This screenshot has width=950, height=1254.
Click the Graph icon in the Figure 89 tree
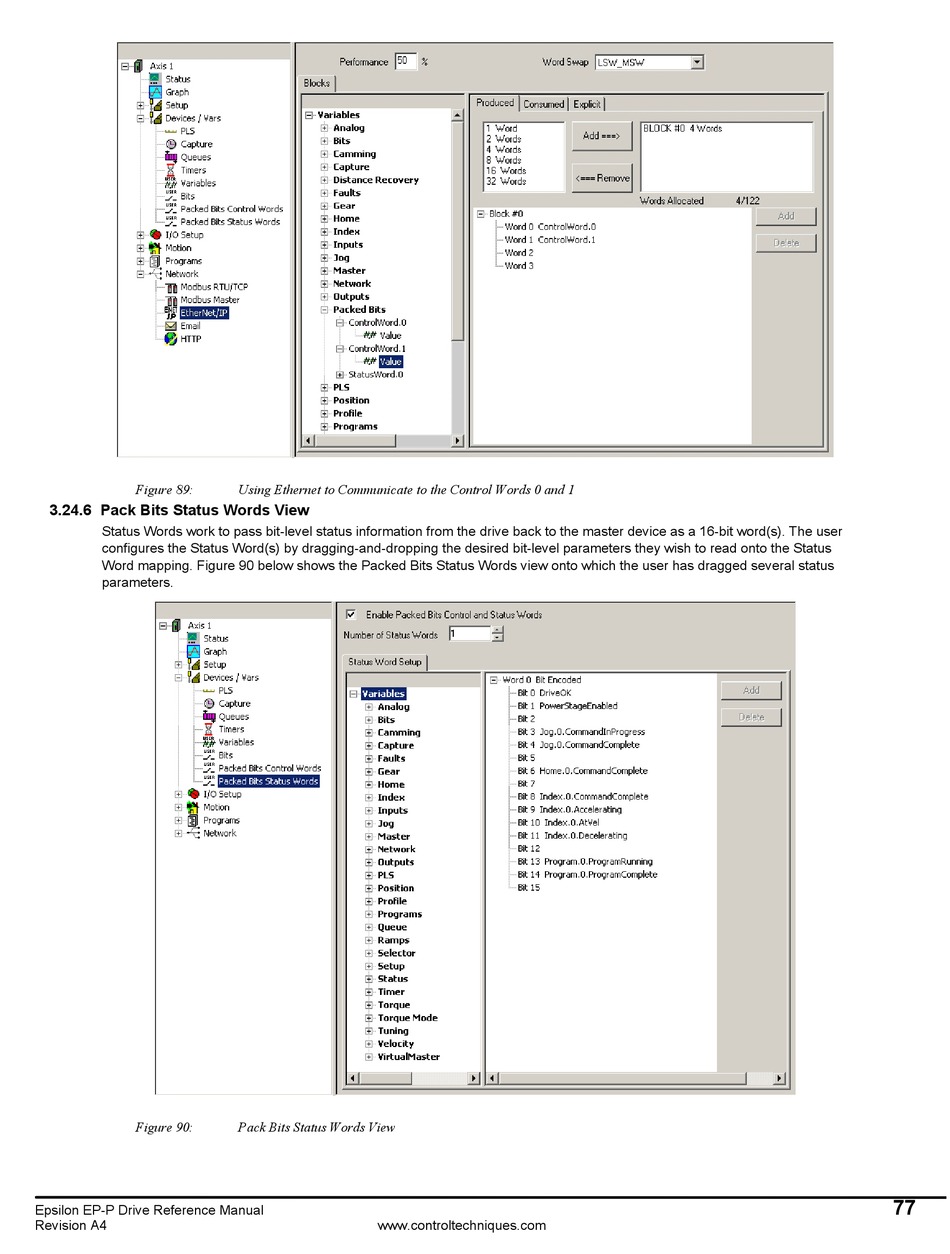pos(155,92)
